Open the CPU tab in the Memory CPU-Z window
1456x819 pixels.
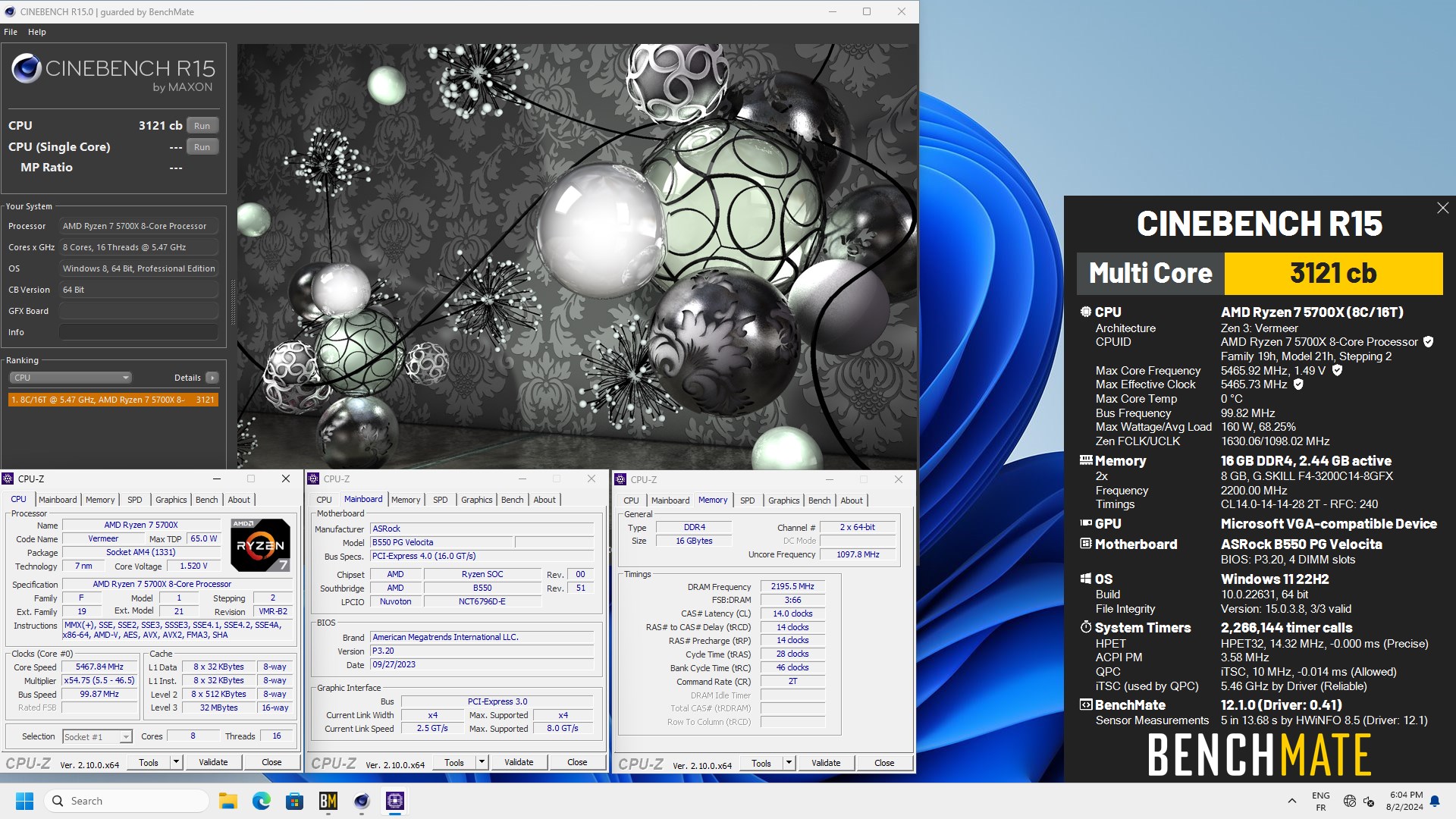pos(631,500)
